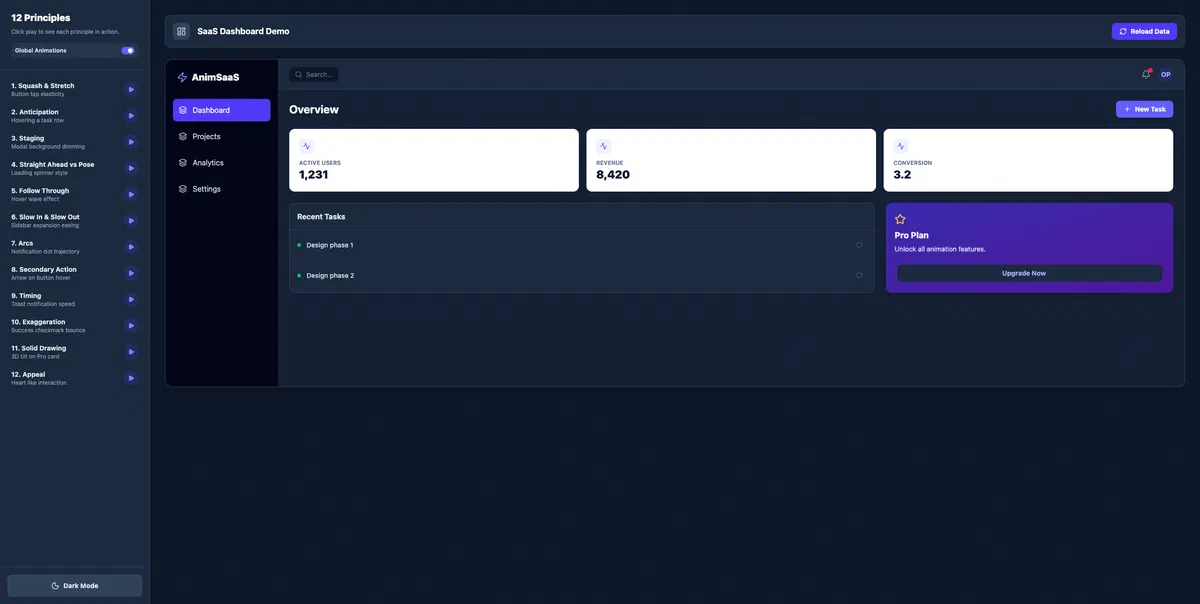This screenshot has width=1200, height=604.
Task: Play the Solid Drawing demo
Action: point(131,352)
